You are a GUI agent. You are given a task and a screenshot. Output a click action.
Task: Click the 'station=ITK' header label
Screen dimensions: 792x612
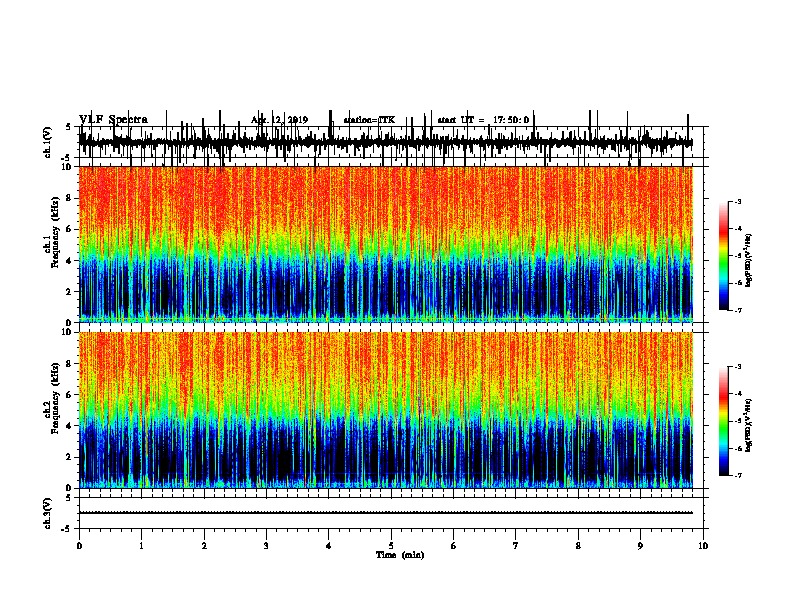click(369, 120)
